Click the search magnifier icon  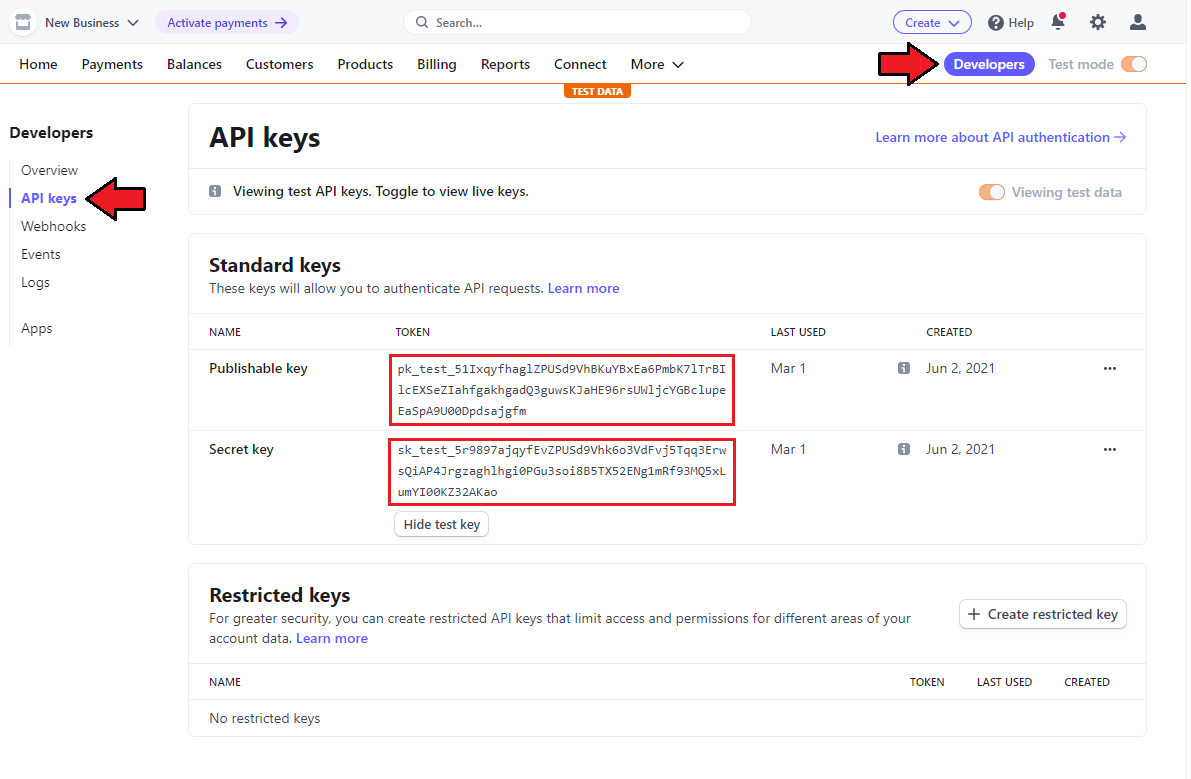(423, 23)
